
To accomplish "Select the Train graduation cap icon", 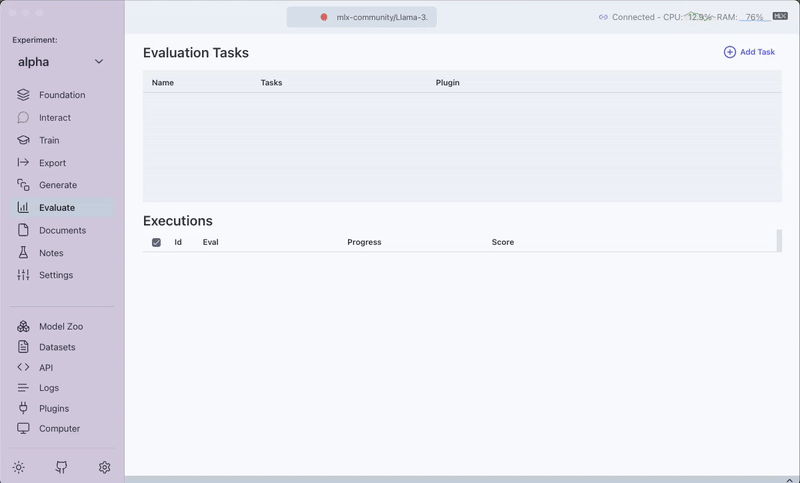I will [23, 141].
